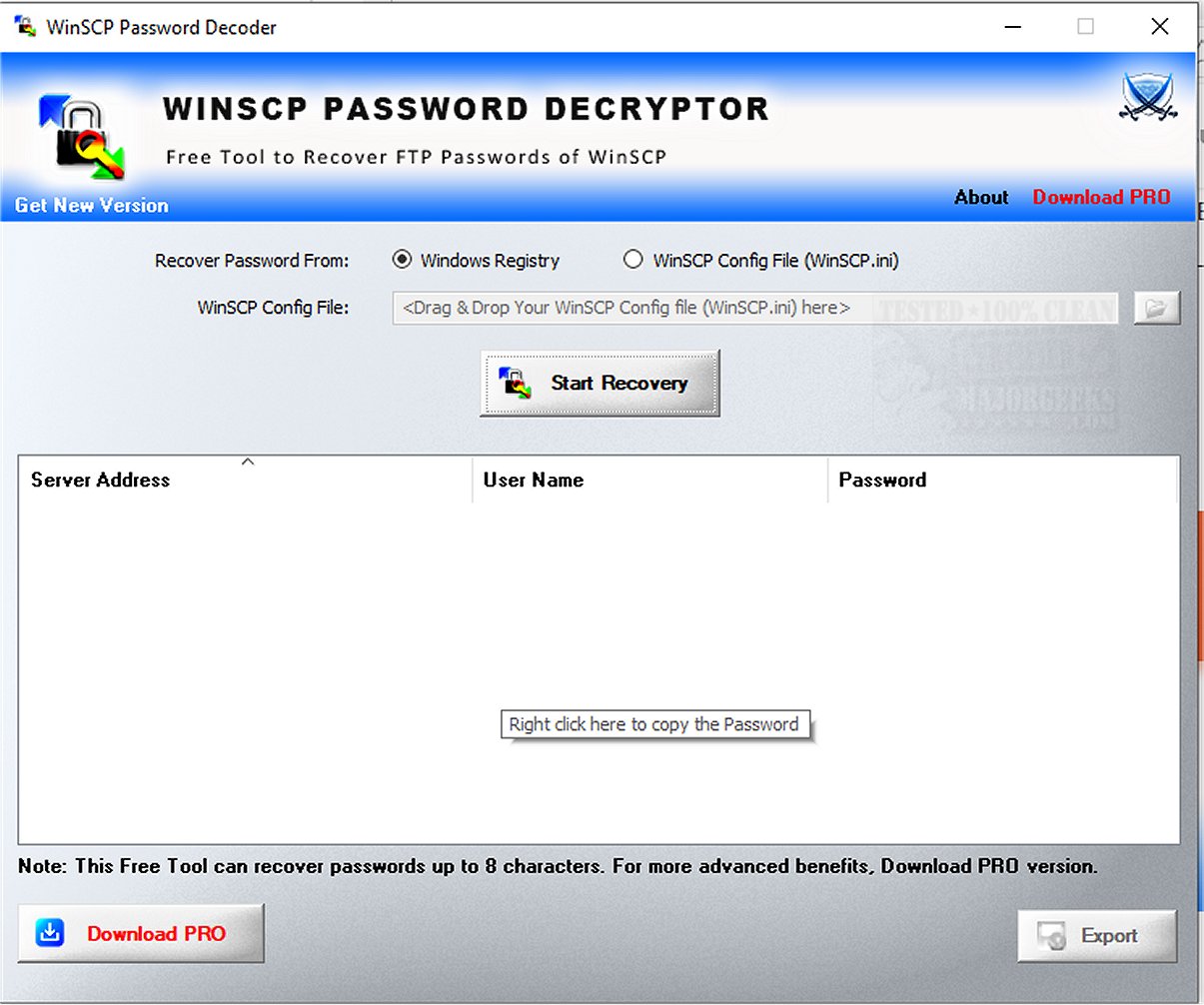The width and height of the screenshot is (1204, 1005).
Task: Click the WinSCP Config File path field
Action: (x=755, y=308)
